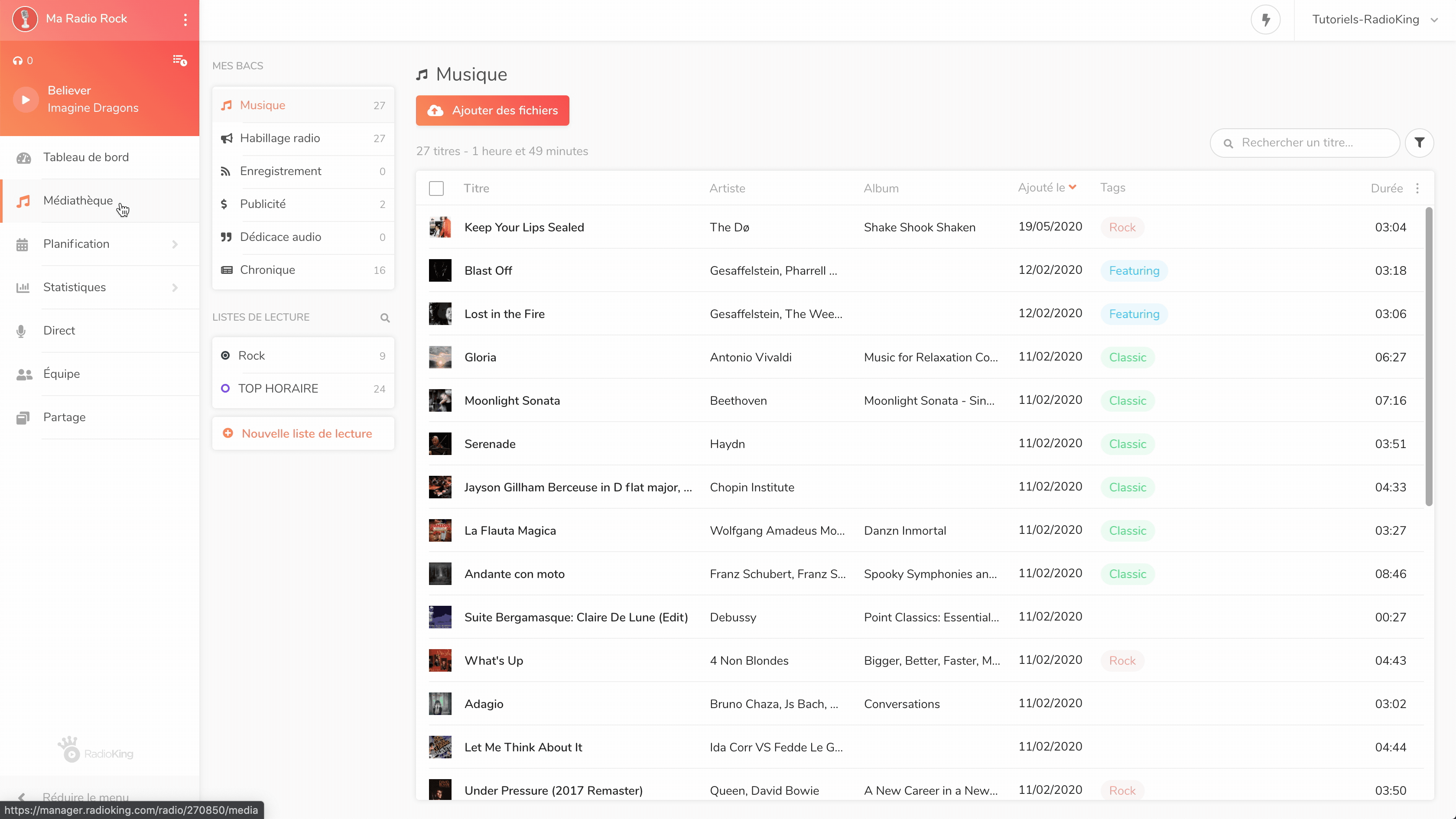This screenshot has width=1456, height=819.
Task: Click artist Chopin Institute
Action: pyautogui.click(x=752, y=487)
